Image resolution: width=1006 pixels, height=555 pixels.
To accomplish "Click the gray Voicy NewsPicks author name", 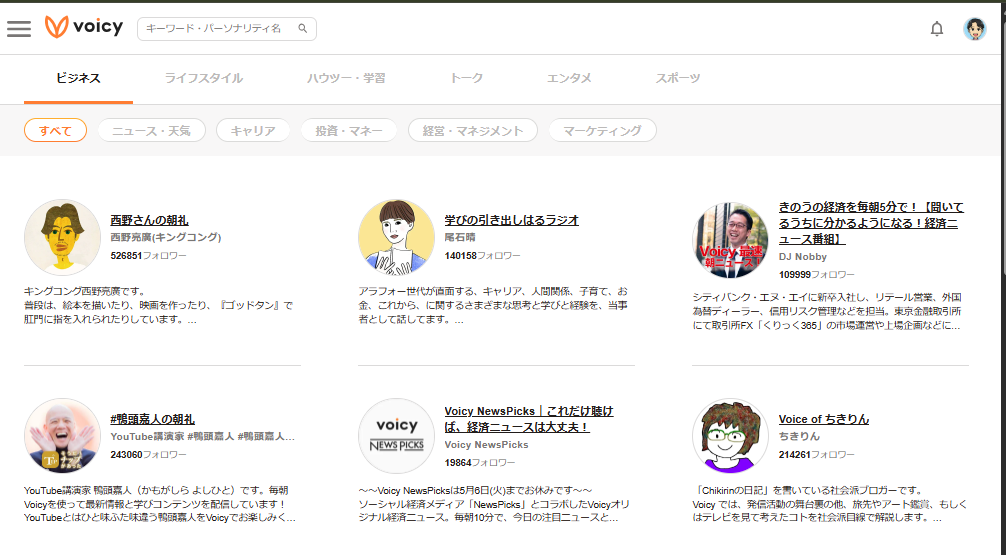I will pyautogui.click(x=486, y=445).
